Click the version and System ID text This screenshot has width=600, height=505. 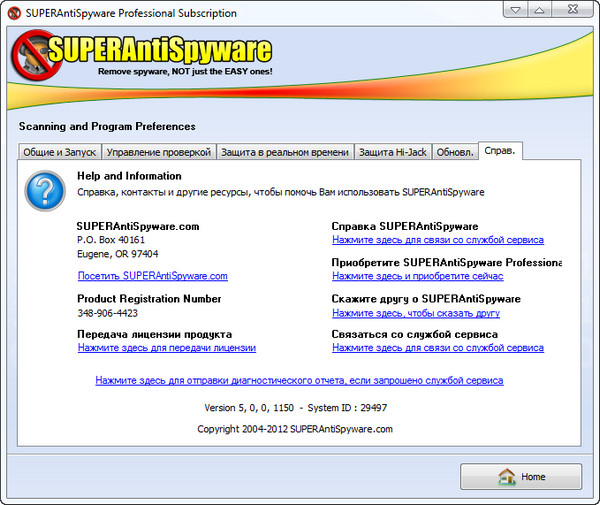[x=295, y=408]
